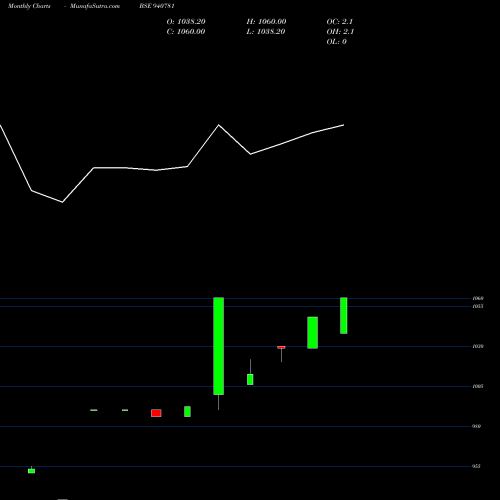Click the small green candle with upper wick
Viewport: 500px width, 500px height.
250,379
